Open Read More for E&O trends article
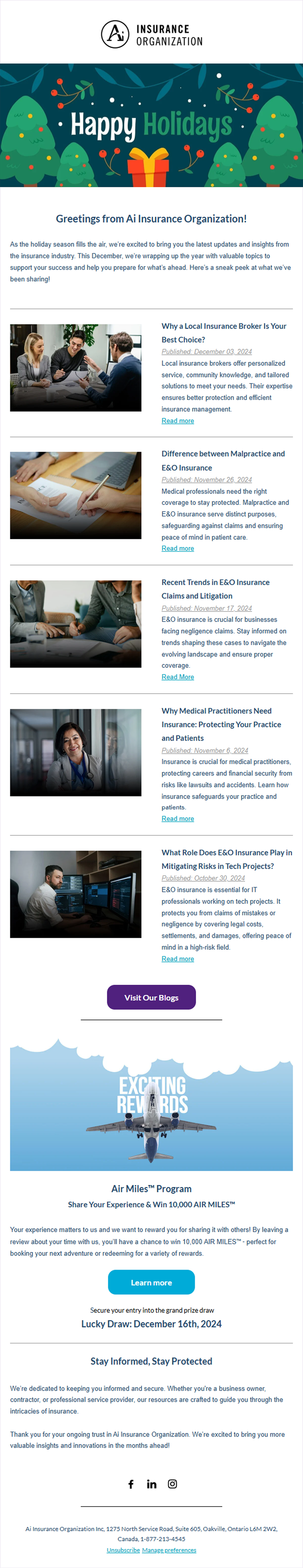303x1568 pixels. click(177, 677)
